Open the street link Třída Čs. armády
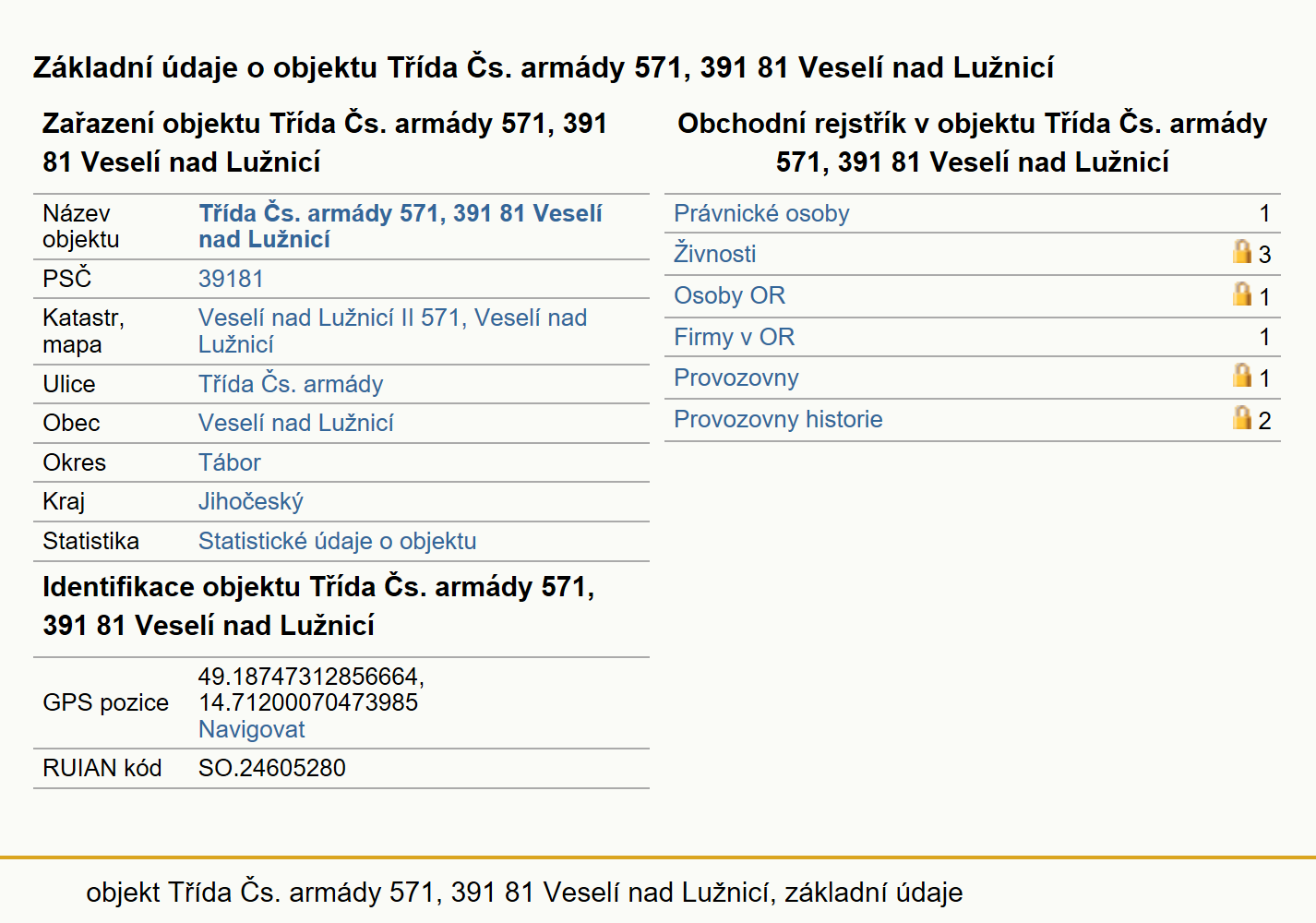This screenshot has height=923, width=1316. point(291,384)
